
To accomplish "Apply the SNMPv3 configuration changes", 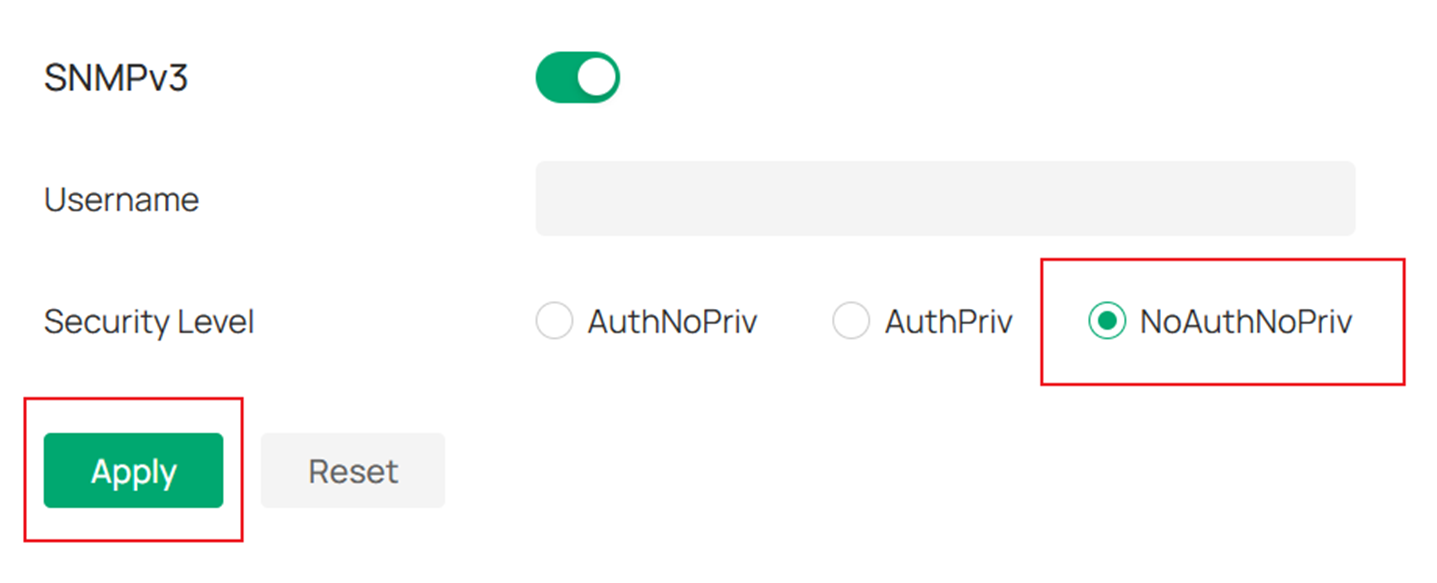I will click(133, 470).
